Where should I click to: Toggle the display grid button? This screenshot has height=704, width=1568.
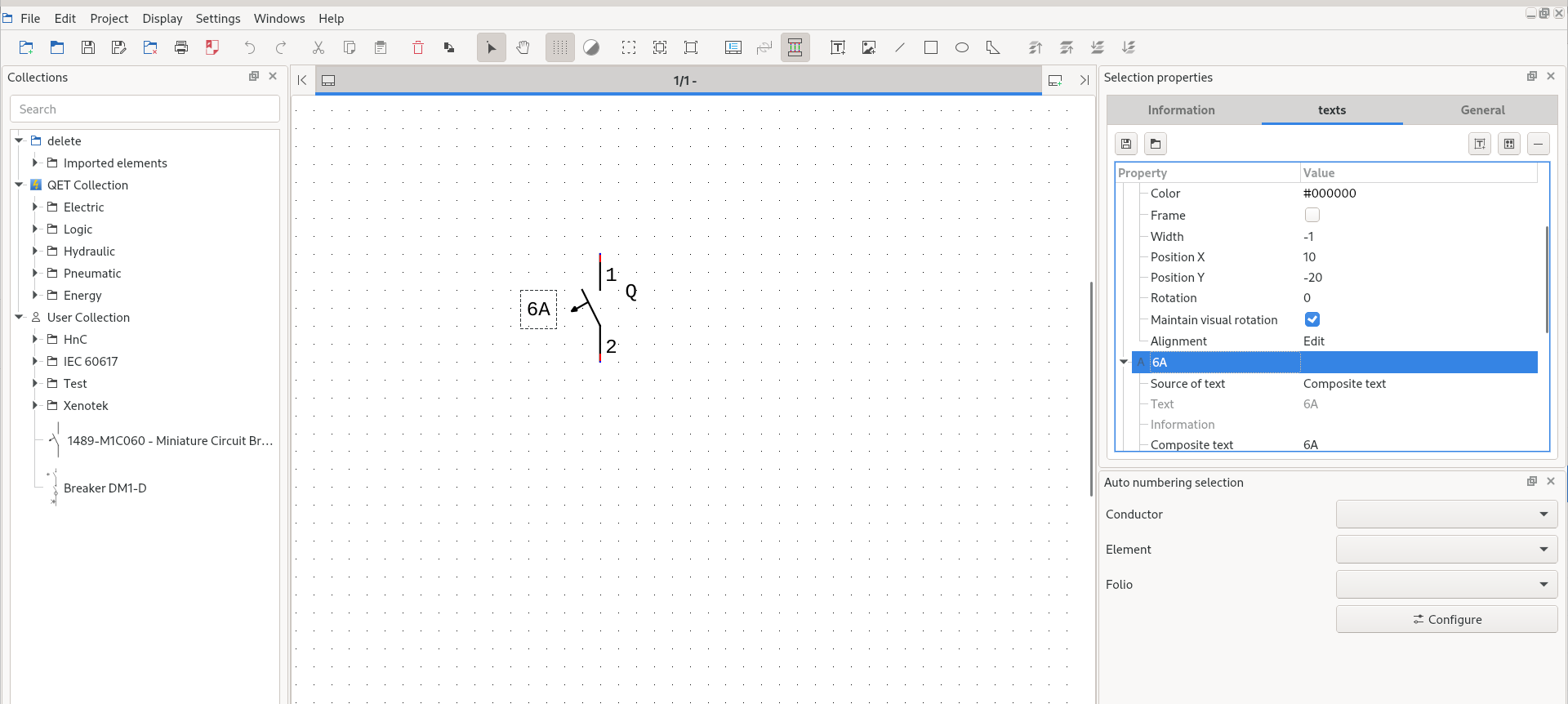coord(559,47)
